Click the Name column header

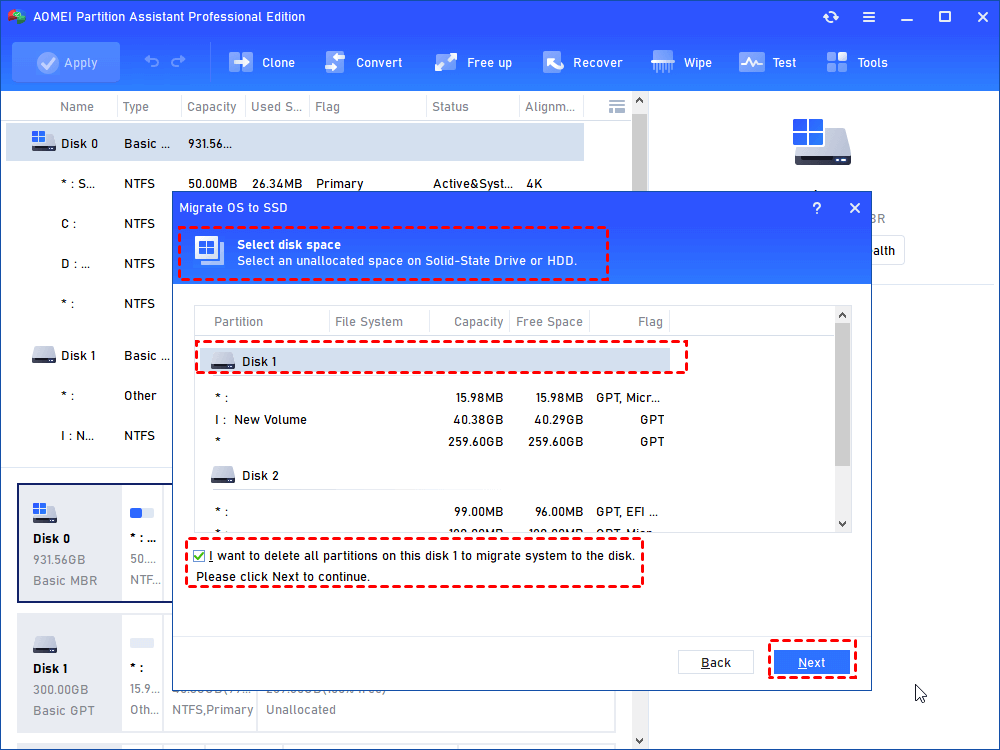click(x=77, y=107)
